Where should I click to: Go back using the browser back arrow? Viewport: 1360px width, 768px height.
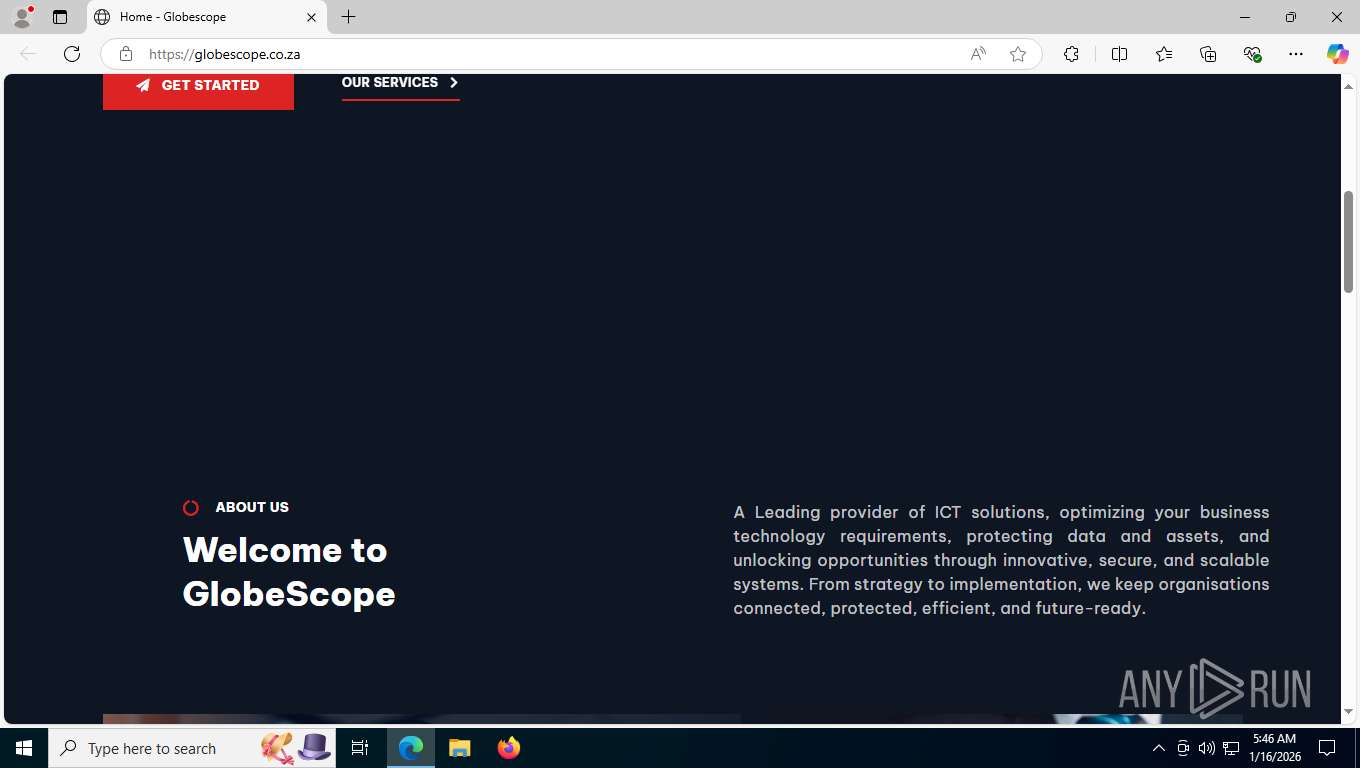(28, 54)
